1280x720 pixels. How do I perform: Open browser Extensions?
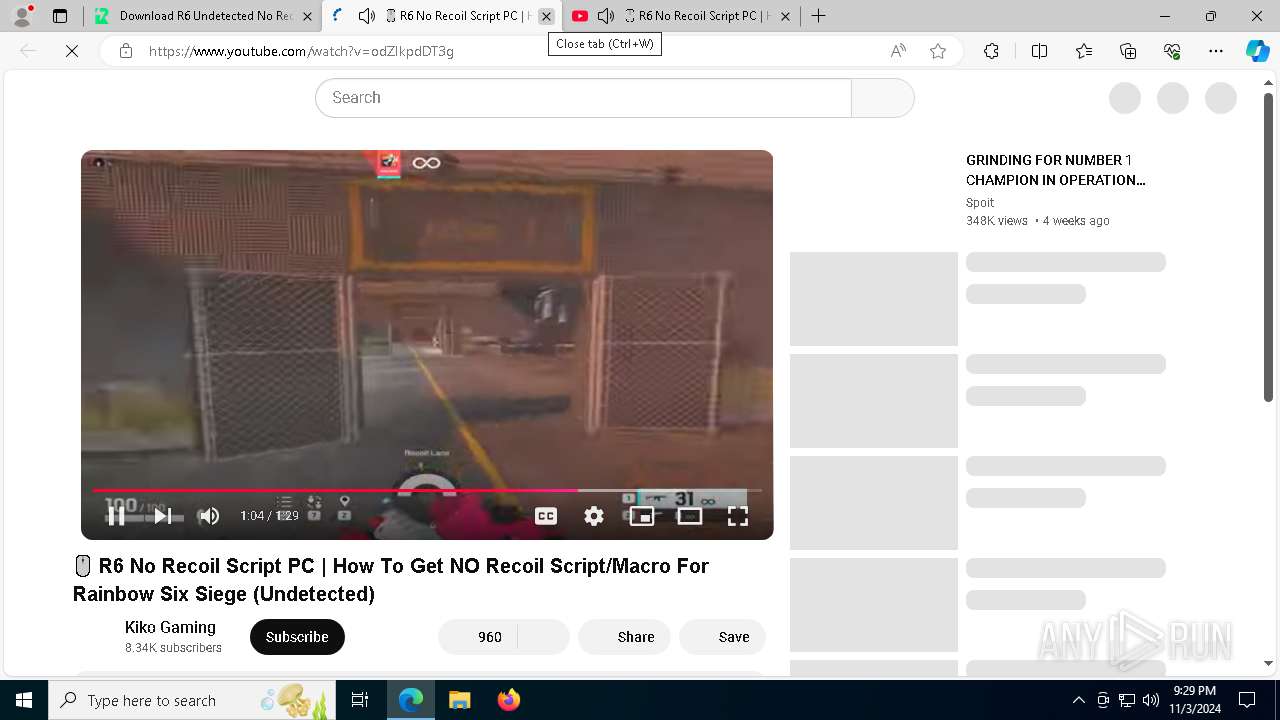(991, 51)
